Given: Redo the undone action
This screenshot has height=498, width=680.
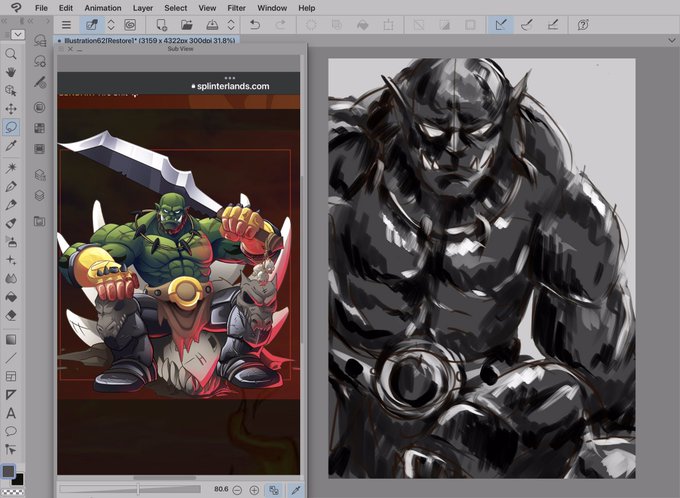Looking at the screenshot, I should (281, 25).
